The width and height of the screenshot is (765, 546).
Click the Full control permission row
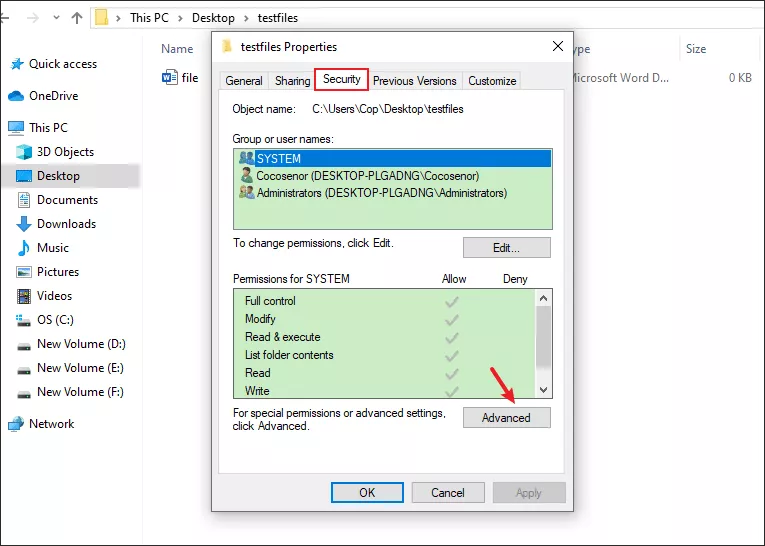pyautogui.click(x=385, y=301)
